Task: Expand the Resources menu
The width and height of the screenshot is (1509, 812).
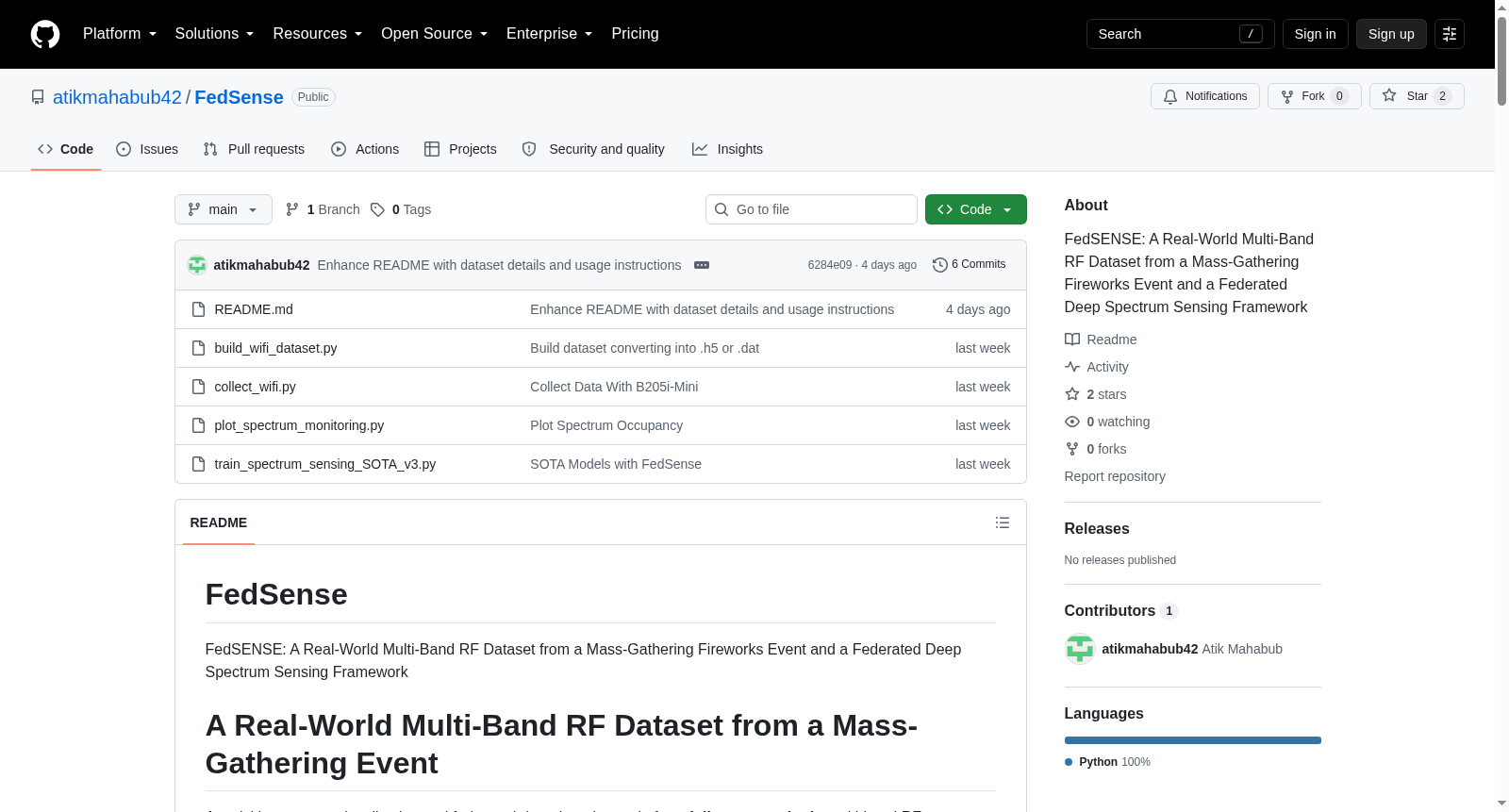Action: (x=318, y=34)
